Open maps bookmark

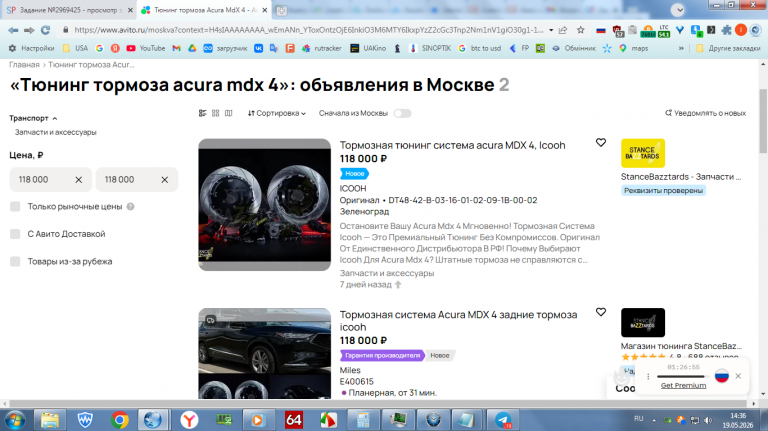pyautogui.click(x=633, y=48)
